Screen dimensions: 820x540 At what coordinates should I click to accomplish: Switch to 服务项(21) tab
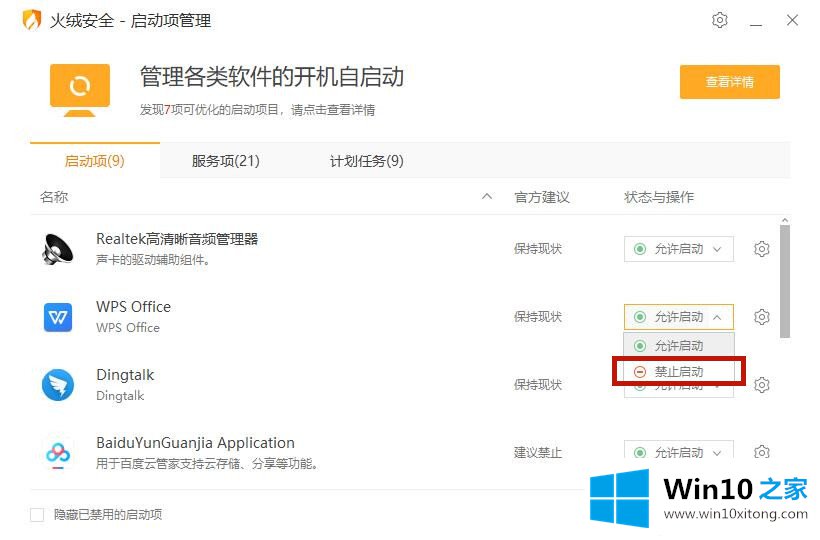click(225, 160)
